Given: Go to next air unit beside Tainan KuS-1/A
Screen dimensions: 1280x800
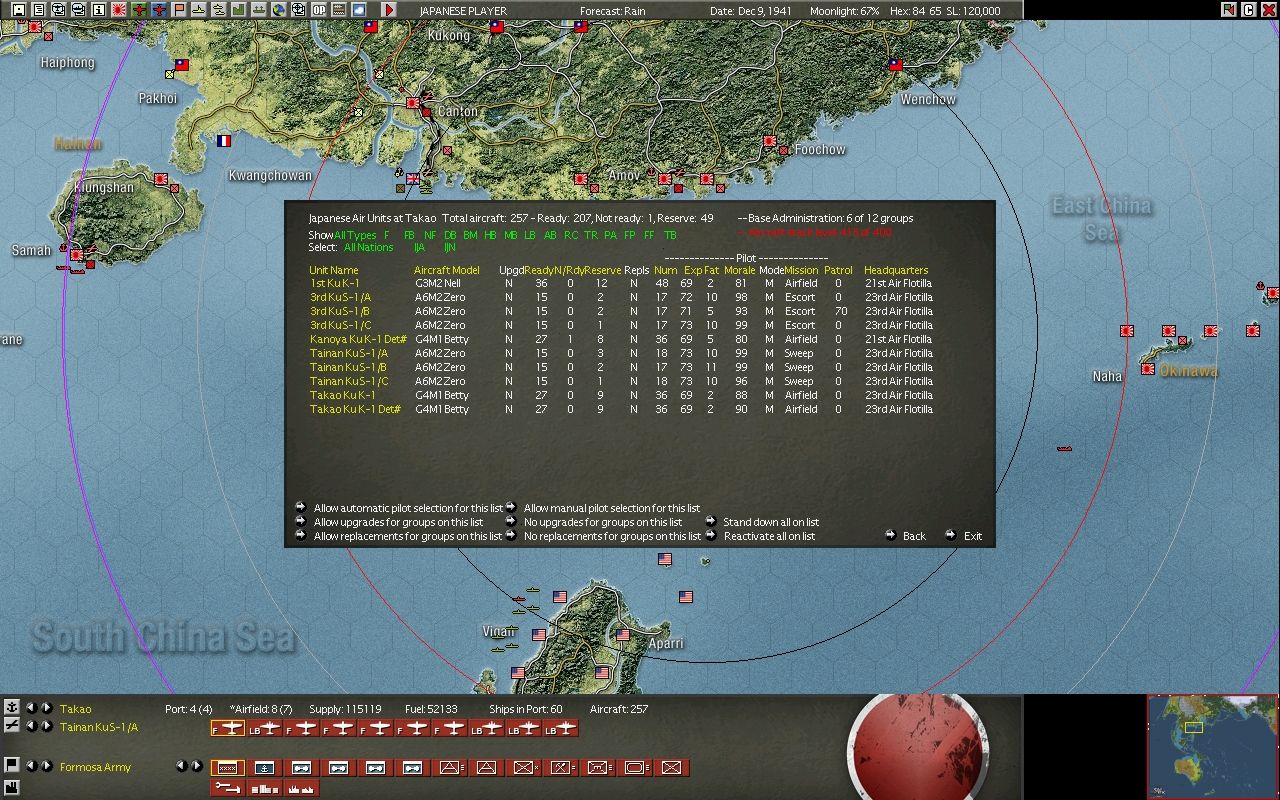Looking at the screenshot, I should pyautogui.click(x=46, y=726).
